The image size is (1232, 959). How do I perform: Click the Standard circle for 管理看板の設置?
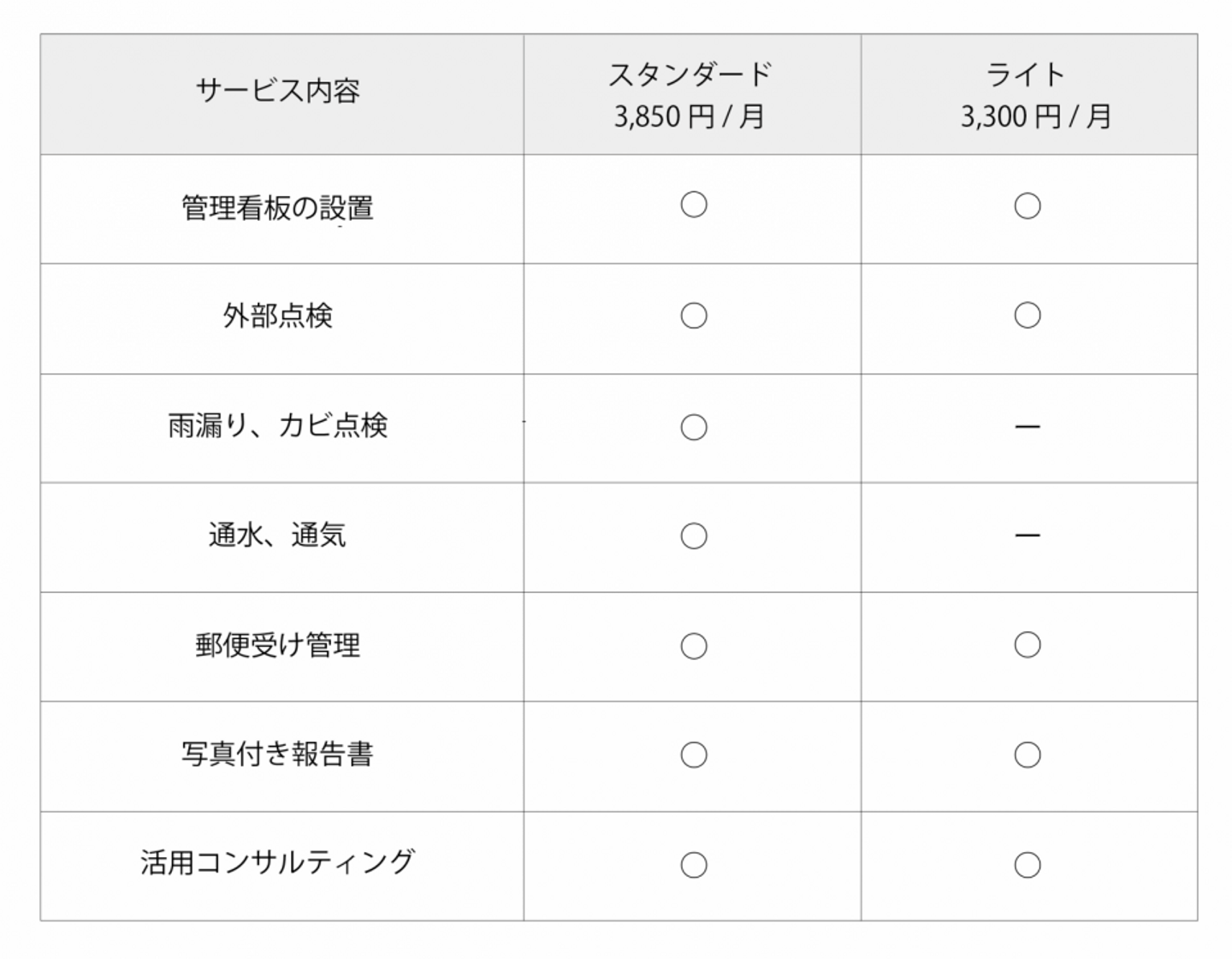[x=693, y=205]
